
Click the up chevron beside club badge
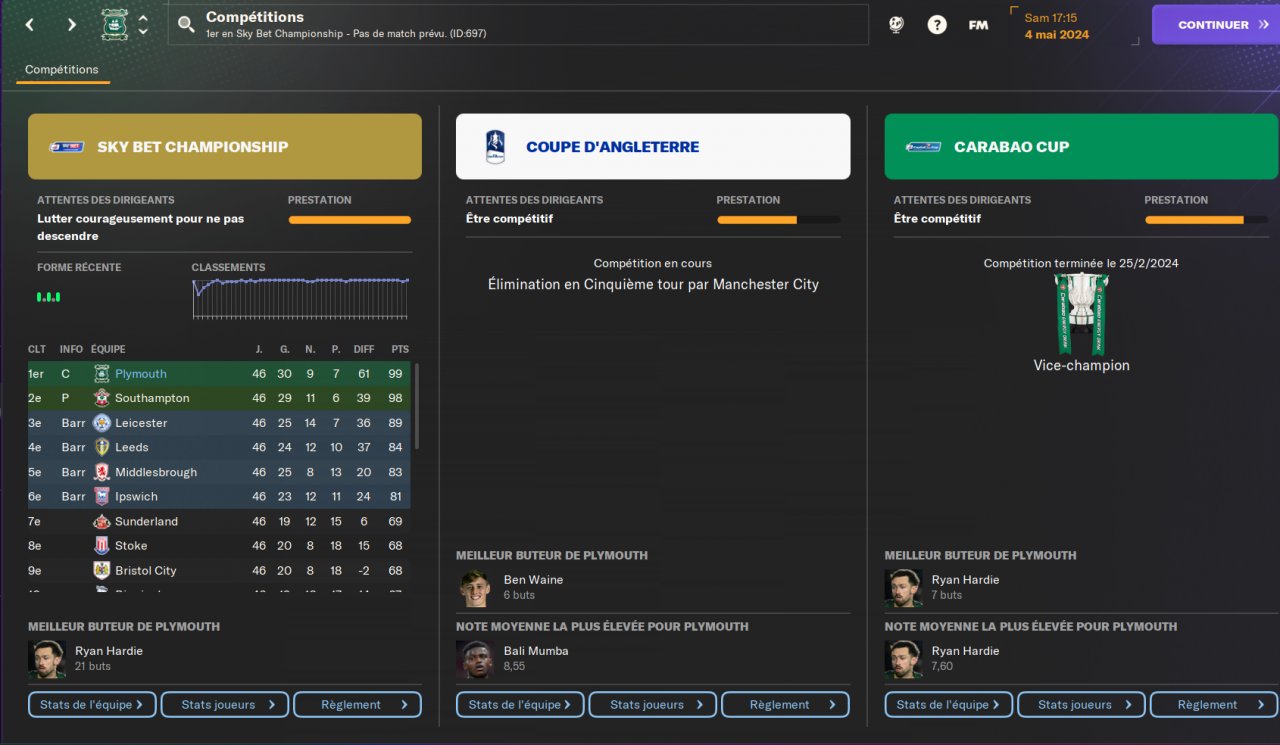(143, 17)
